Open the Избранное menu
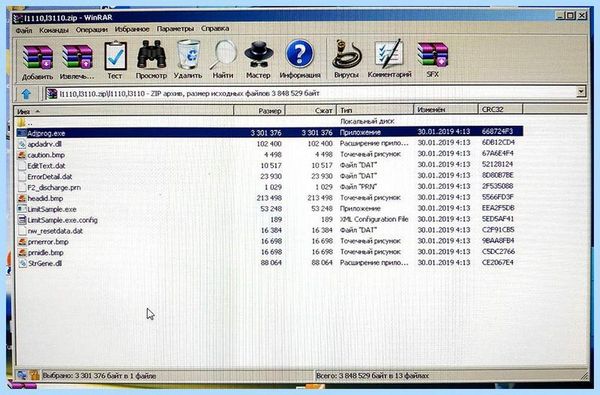600x395 pixels. click(132, 29)
